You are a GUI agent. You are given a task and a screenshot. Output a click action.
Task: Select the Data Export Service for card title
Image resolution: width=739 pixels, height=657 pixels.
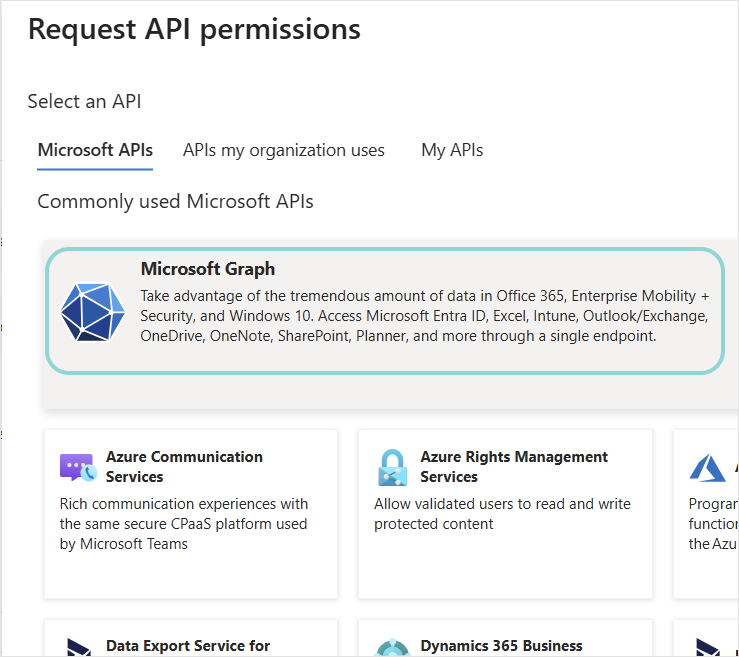point(188,646)
